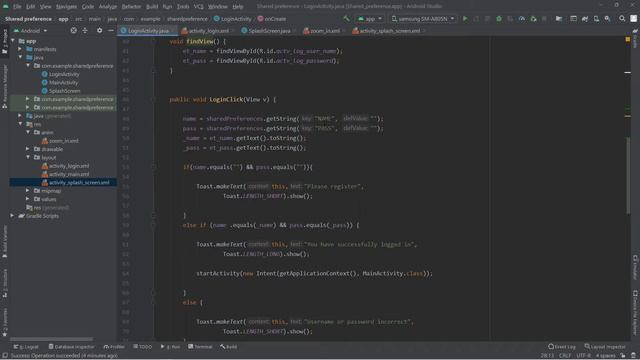Open the Event Log
This screenshot has height=360, width=640.
[x=562, y=347]
